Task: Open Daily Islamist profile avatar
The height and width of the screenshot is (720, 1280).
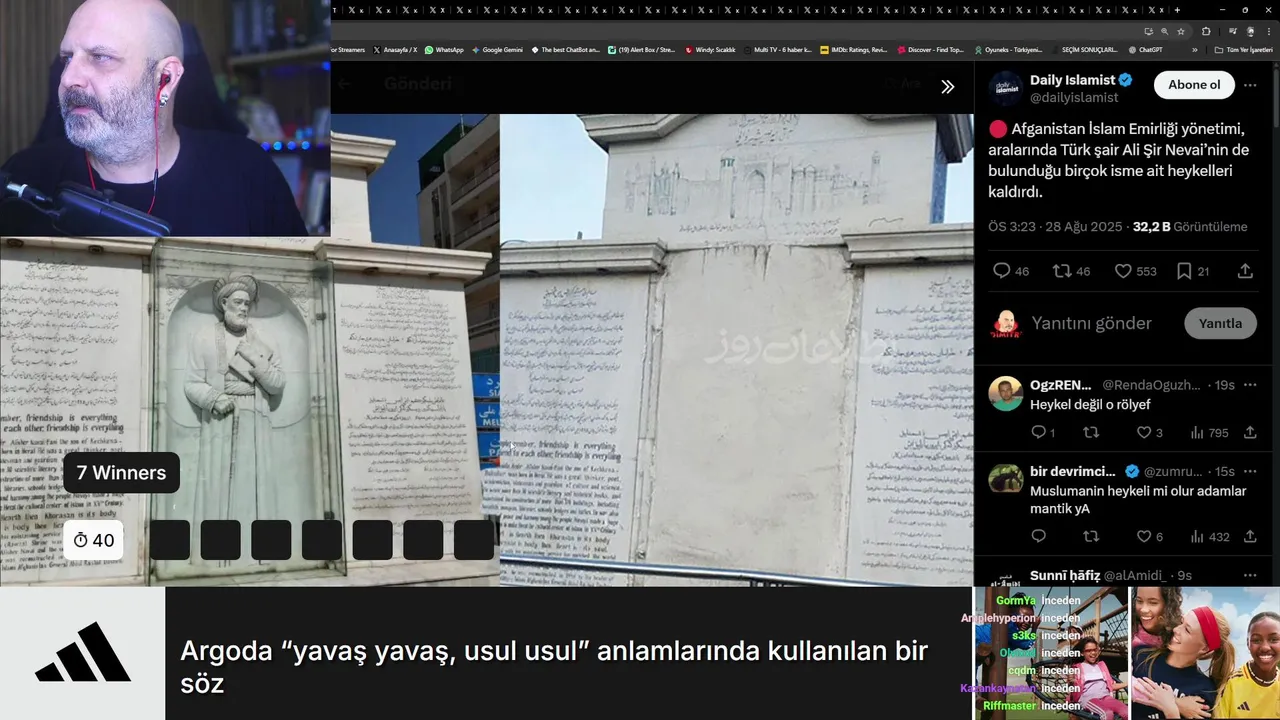Action: click(x=1005, y=88)
